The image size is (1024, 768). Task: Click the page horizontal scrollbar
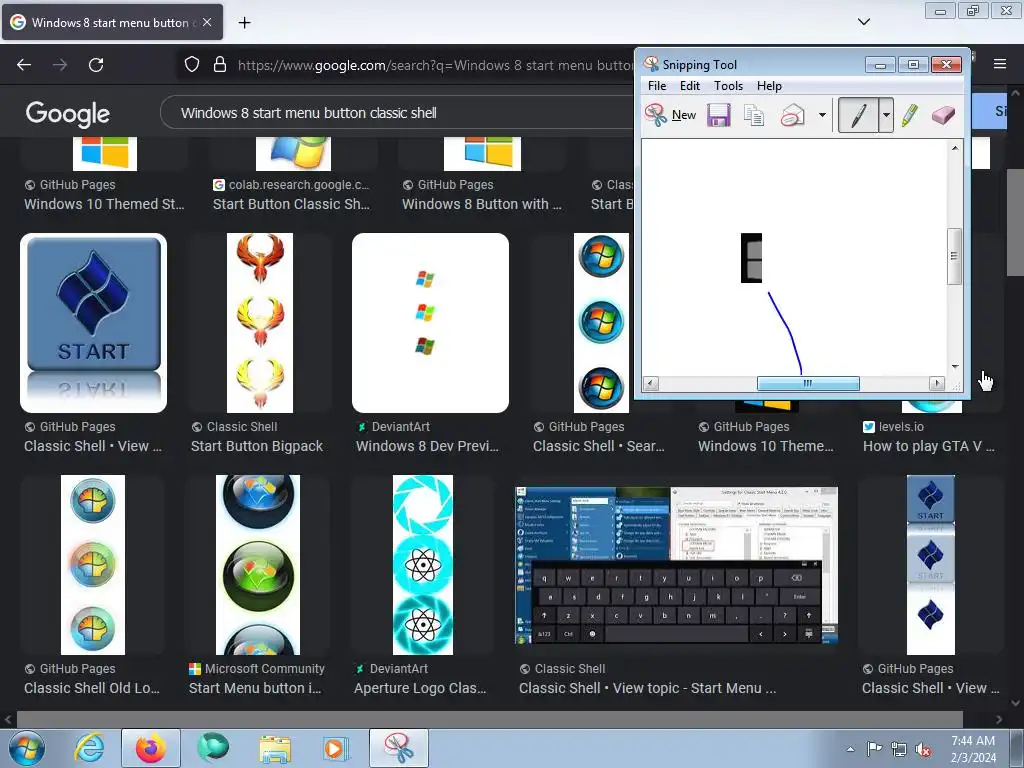click(x=490, y=719)
